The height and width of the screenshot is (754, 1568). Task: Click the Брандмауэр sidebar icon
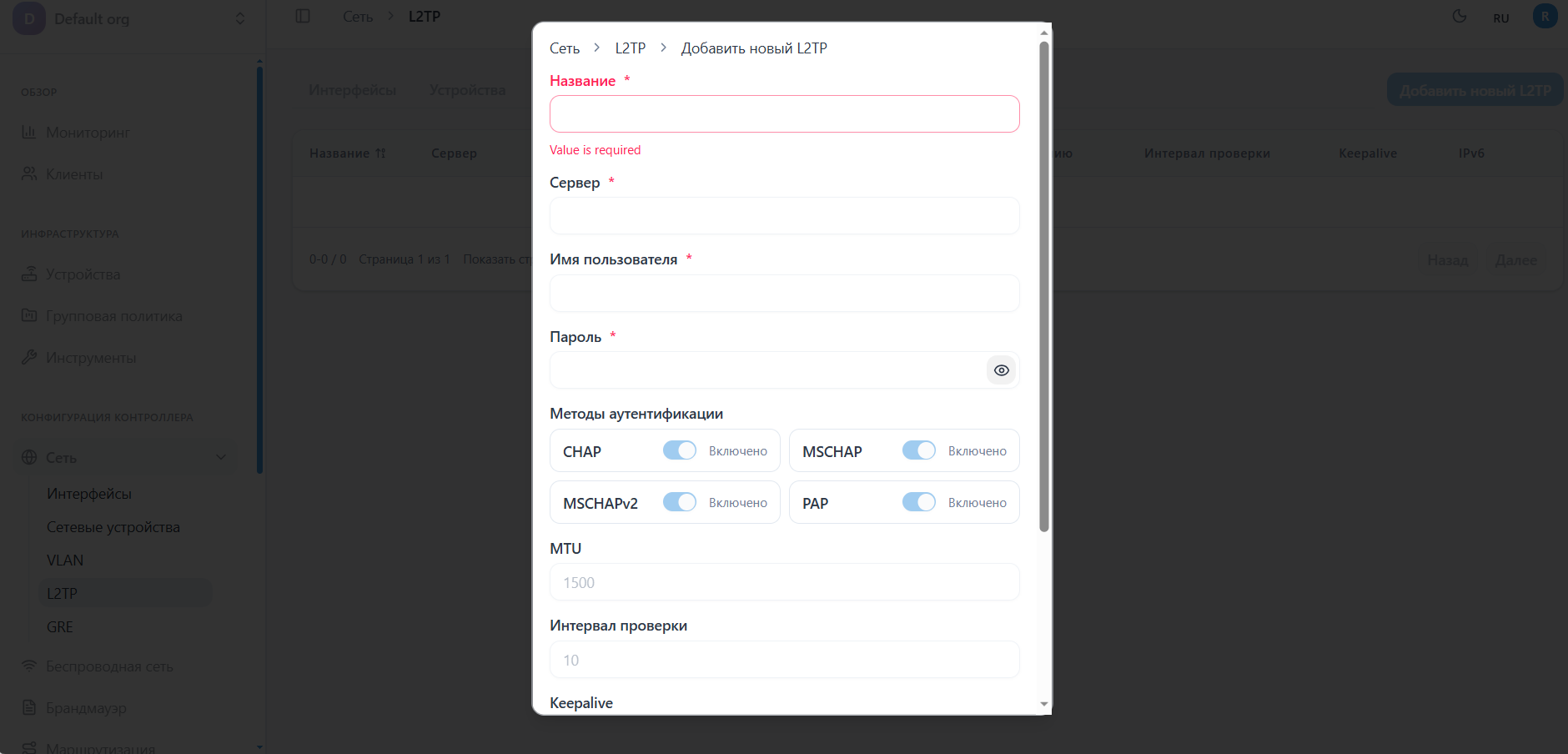coord(29,707)
